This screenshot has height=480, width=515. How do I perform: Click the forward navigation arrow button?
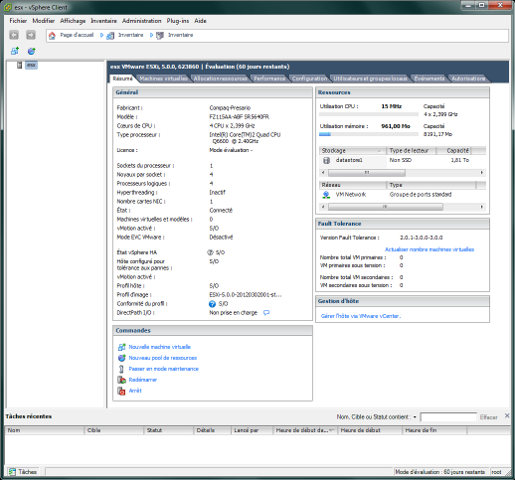click(x=31, y=35)
